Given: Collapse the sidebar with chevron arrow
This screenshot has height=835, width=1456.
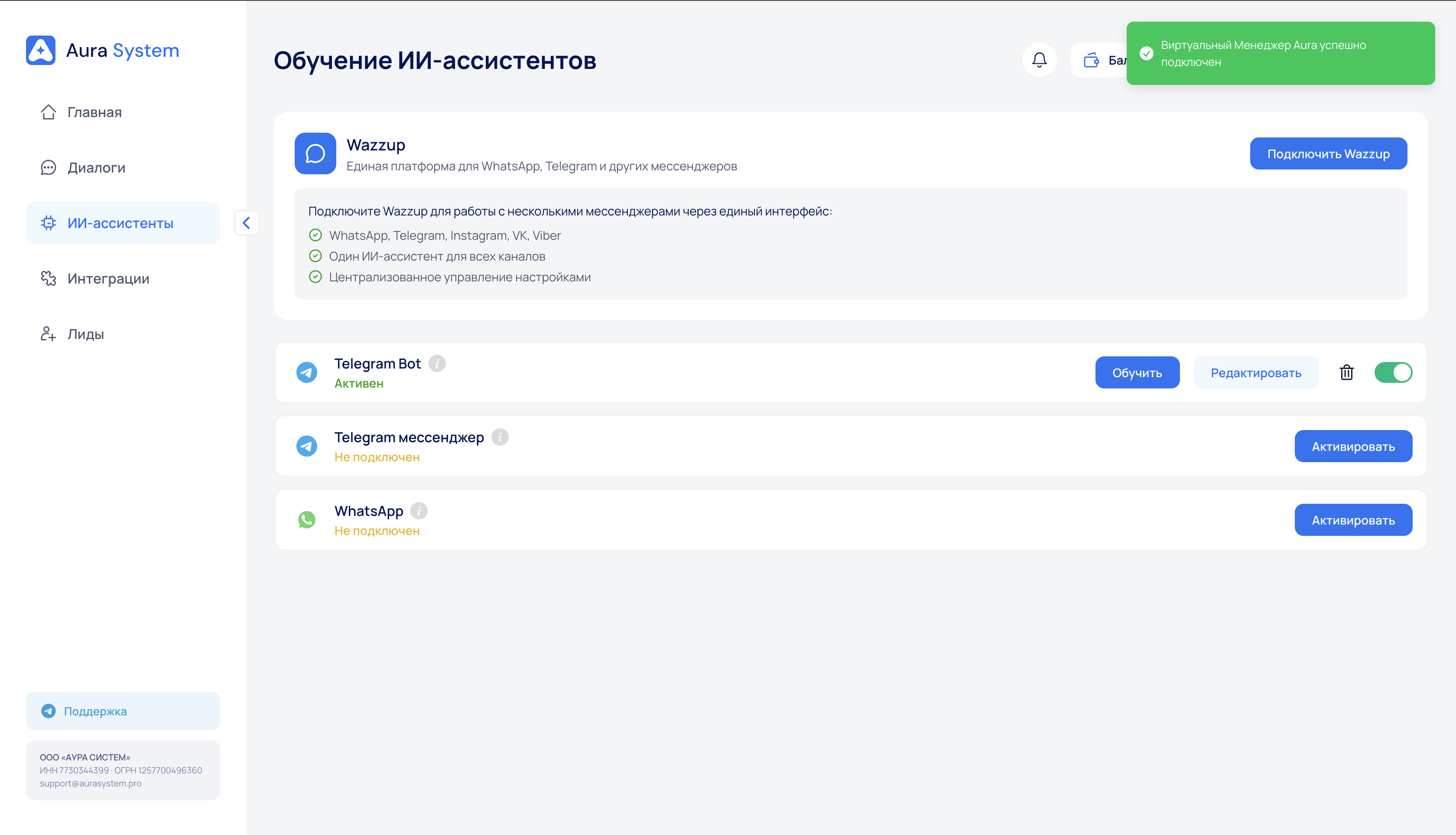Looking at the screenshot, I should (x=247, y=223).
